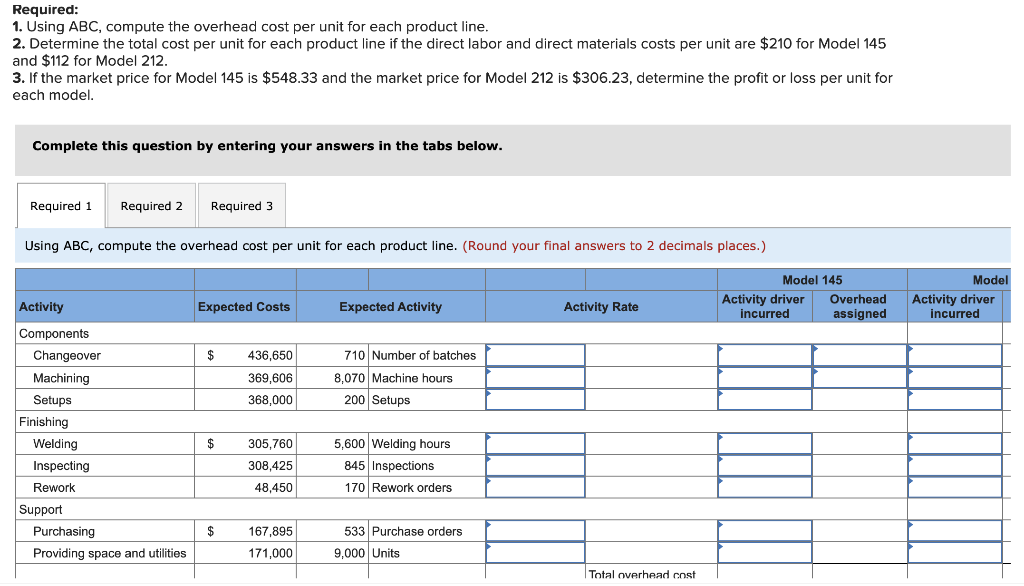Click the 8,070 machine hours value
This screenshot has width=1024, height=586.
349,378
